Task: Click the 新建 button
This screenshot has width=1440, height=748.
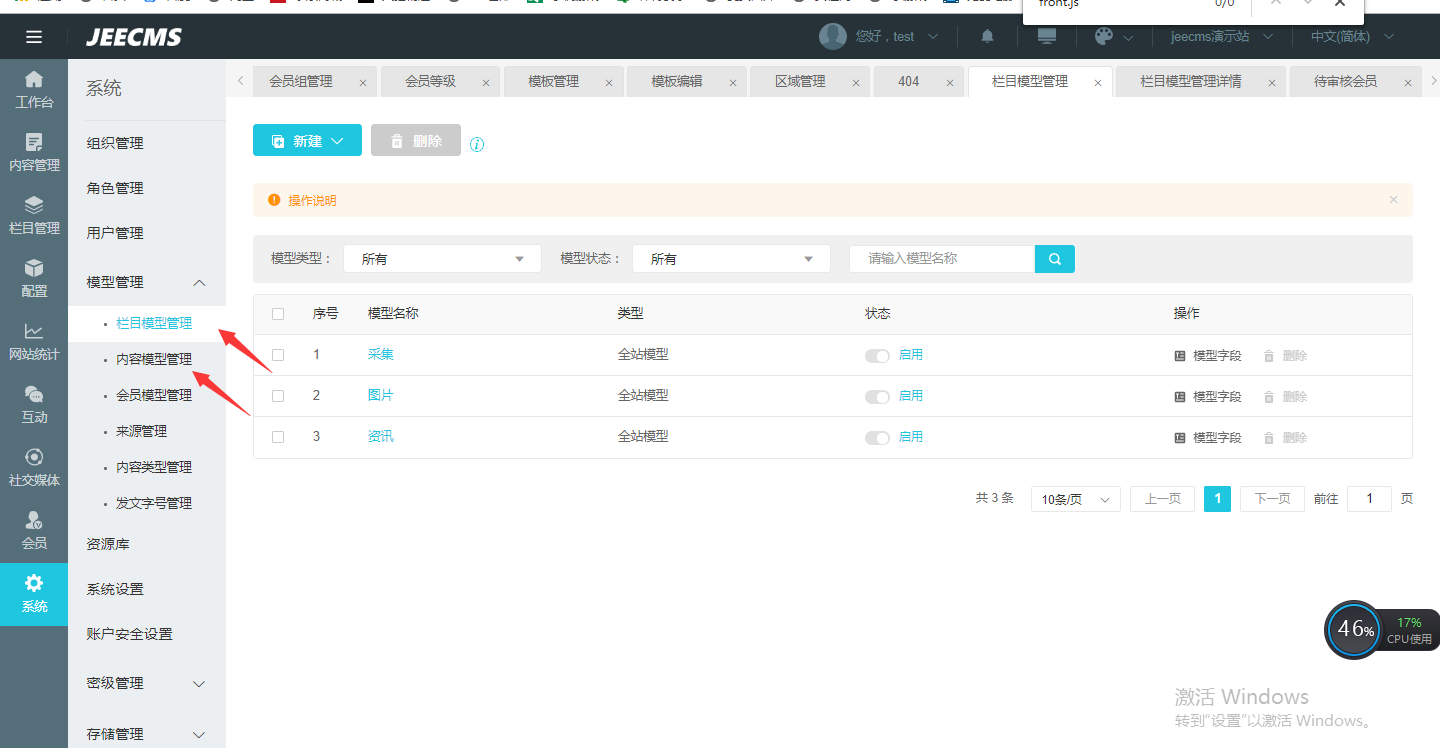Action: pyautogui.click(x=307, y=141)
